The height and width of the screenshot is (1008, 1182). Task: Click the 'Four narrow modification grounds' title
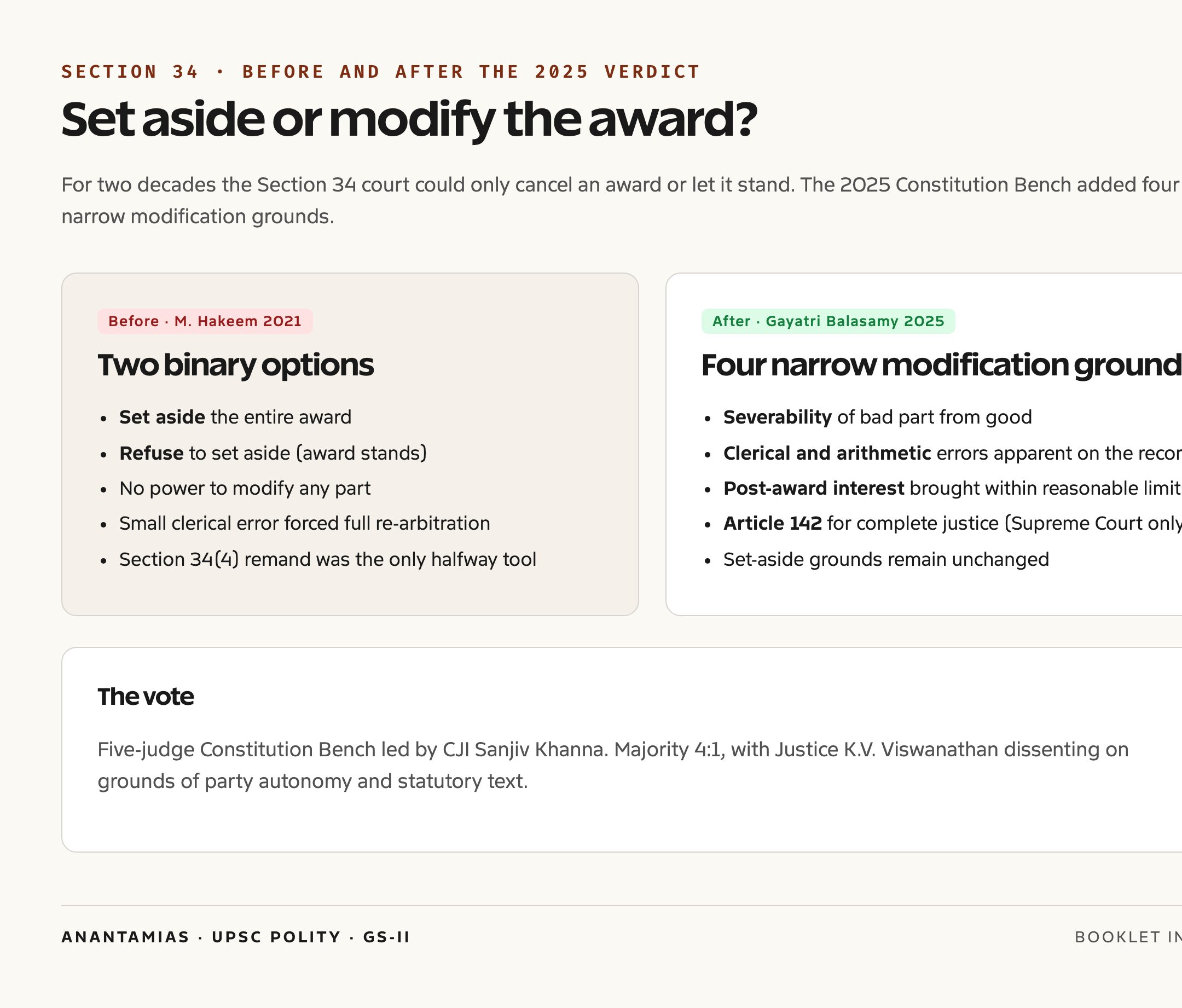pos(941,365)
